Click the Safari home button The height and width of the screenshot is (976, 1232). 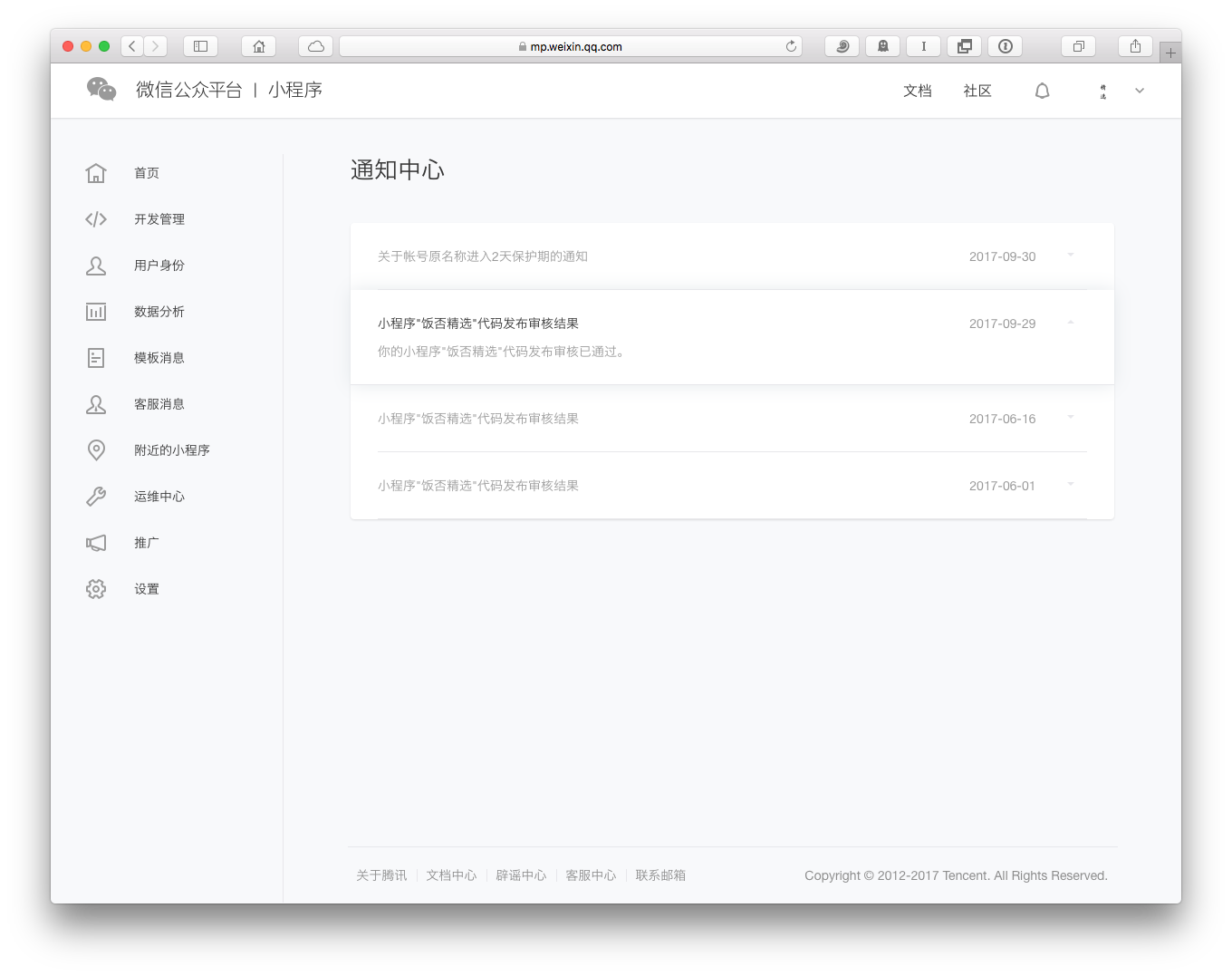coord(259,46)
